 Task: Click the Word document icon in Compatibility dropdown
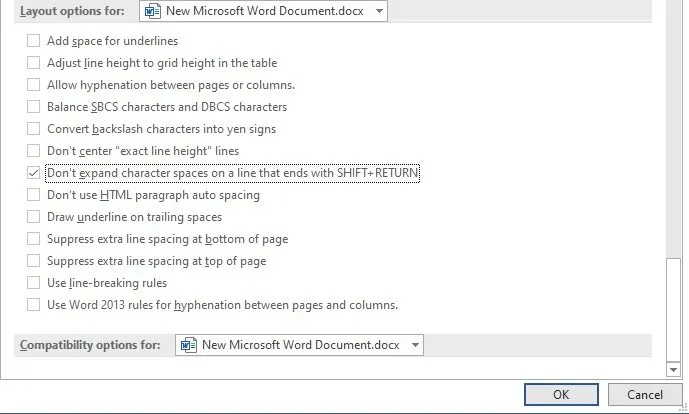[x=188, y=345]
